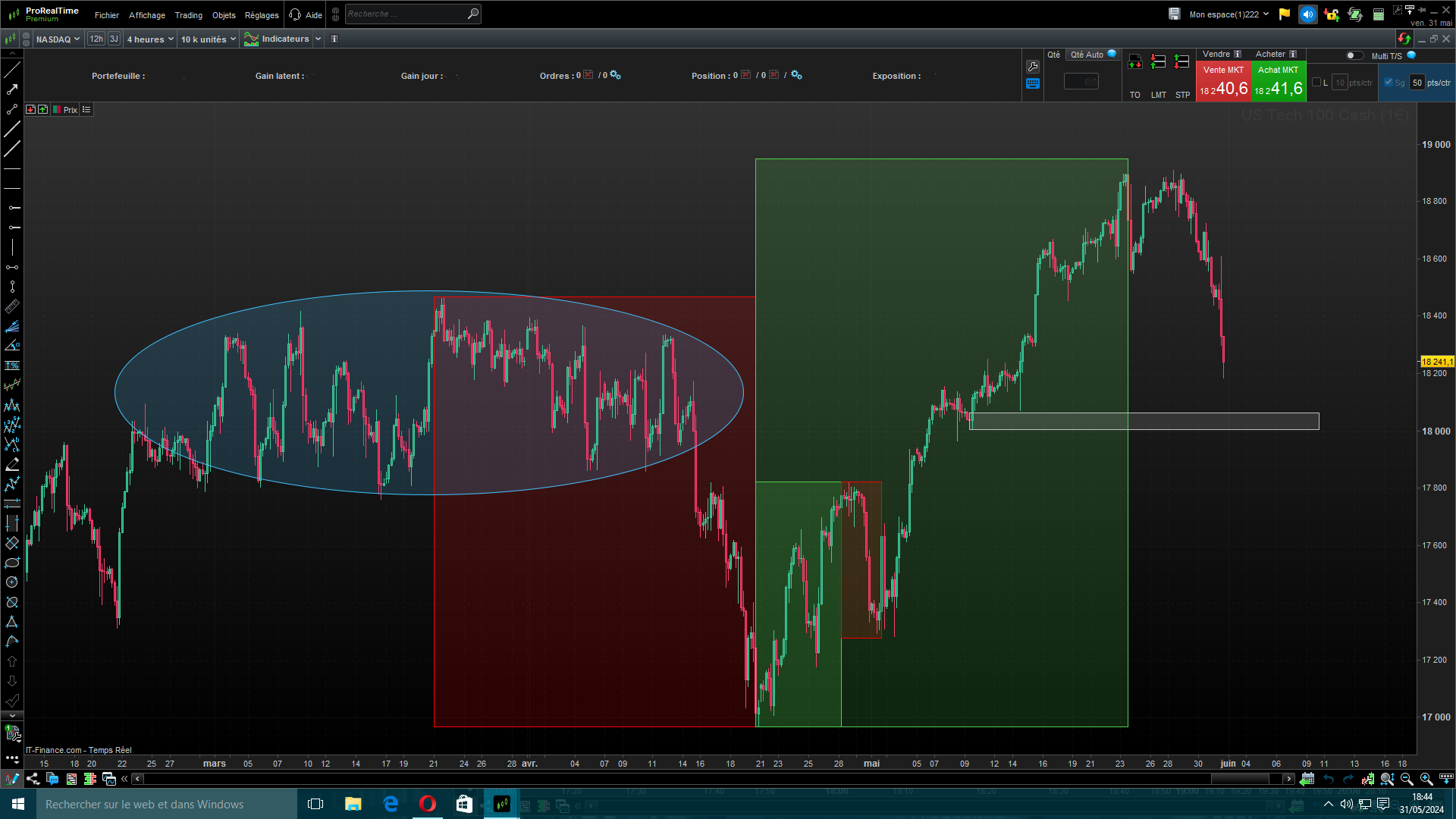Click the blue keyboard shortcuts icon
The image size is (1456, 819).
[1033, 84]
